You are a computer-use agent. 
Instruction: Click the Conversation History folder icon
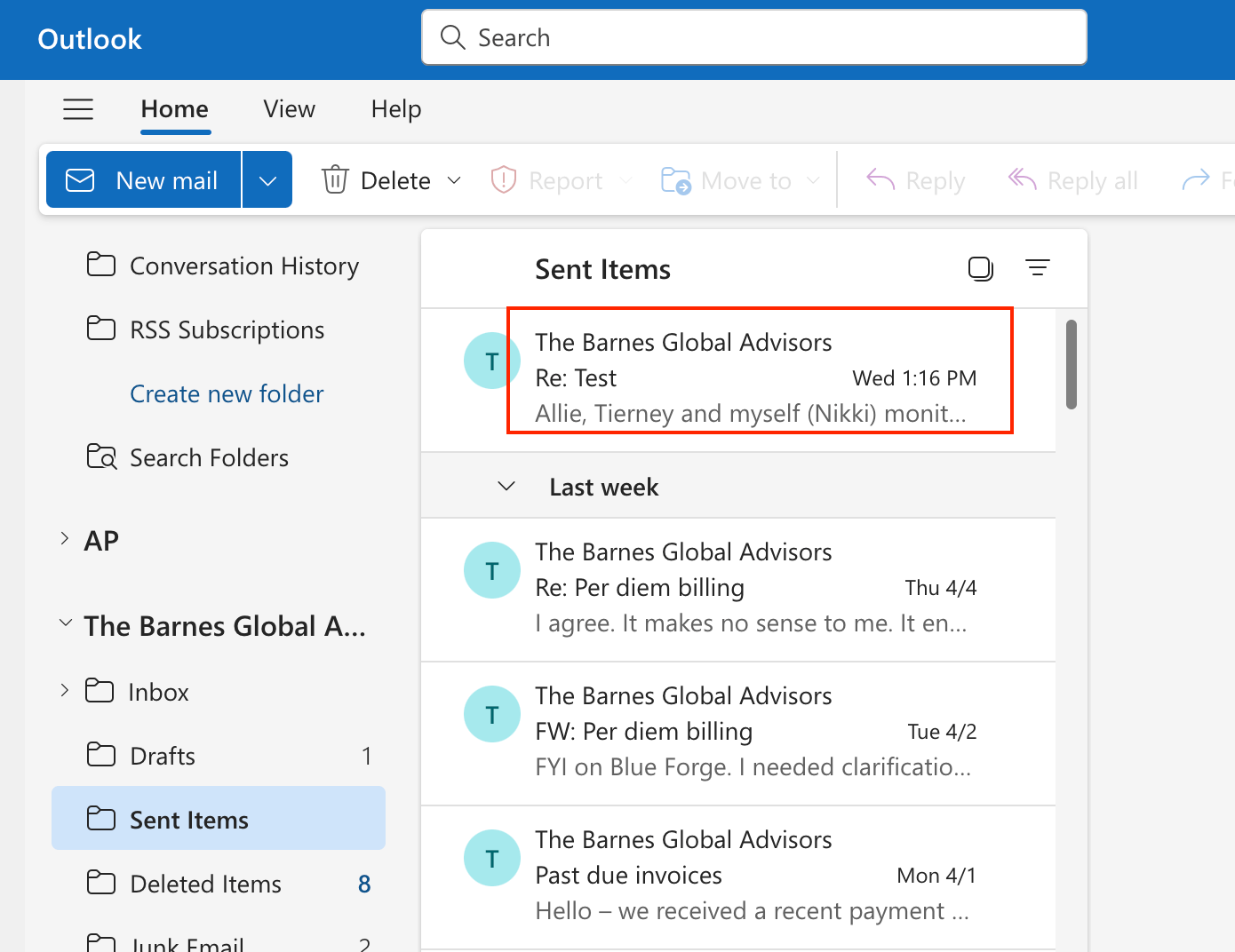pyautogui.click(x=101, y=265)
